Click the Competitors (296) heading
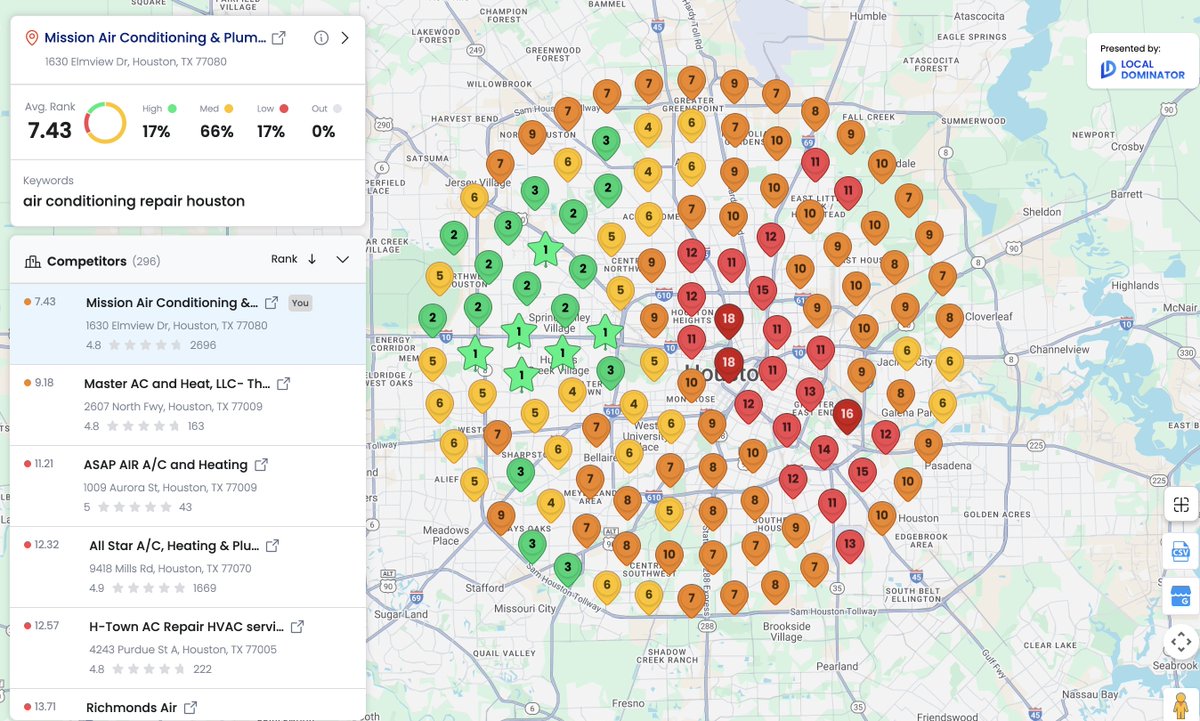The width and height of the screenshot is (1200, 721). coord(103,261)
